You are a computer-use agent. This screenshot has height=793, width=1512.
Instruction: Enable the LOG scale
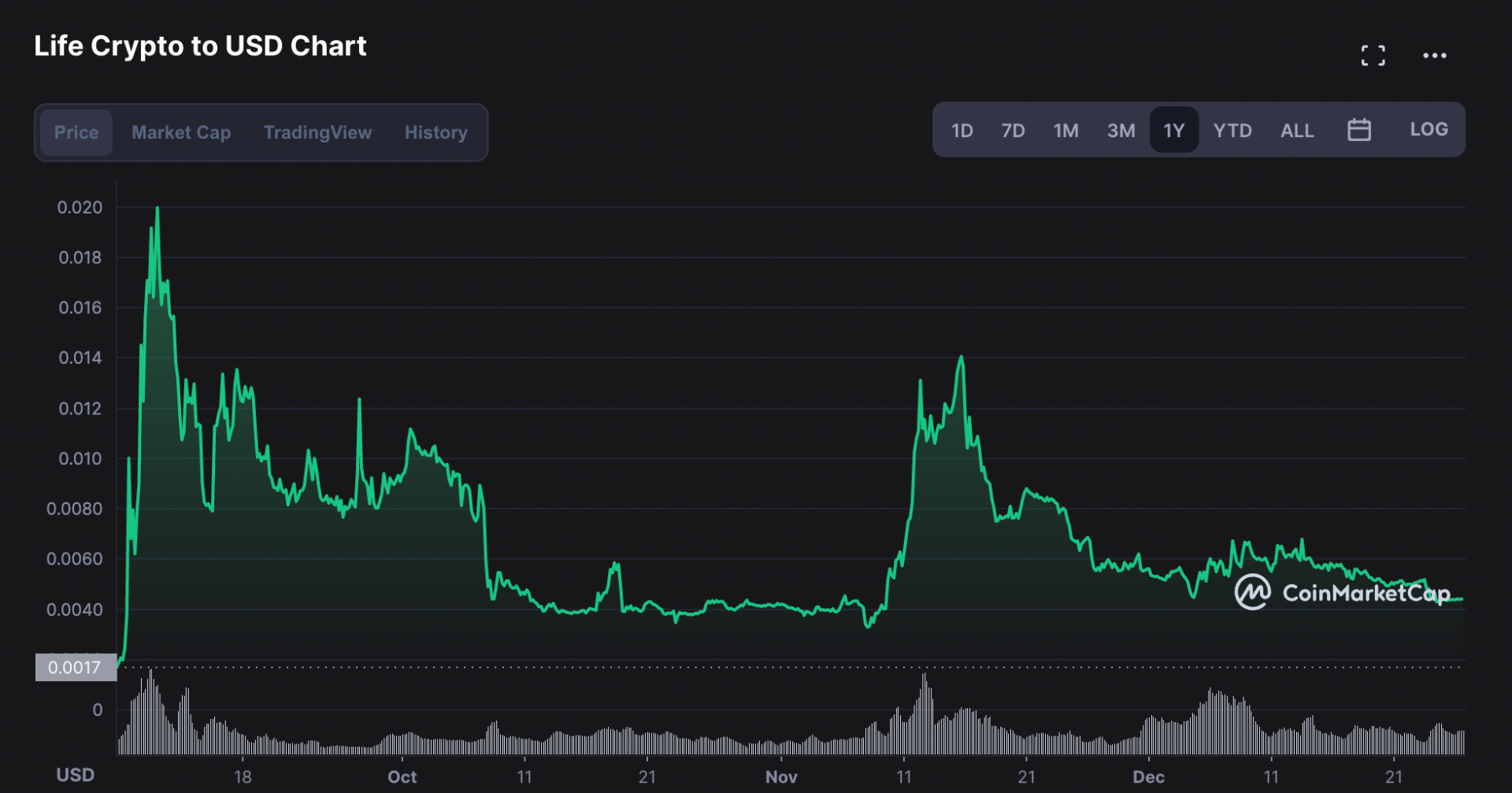click(x=1429, y=129)
